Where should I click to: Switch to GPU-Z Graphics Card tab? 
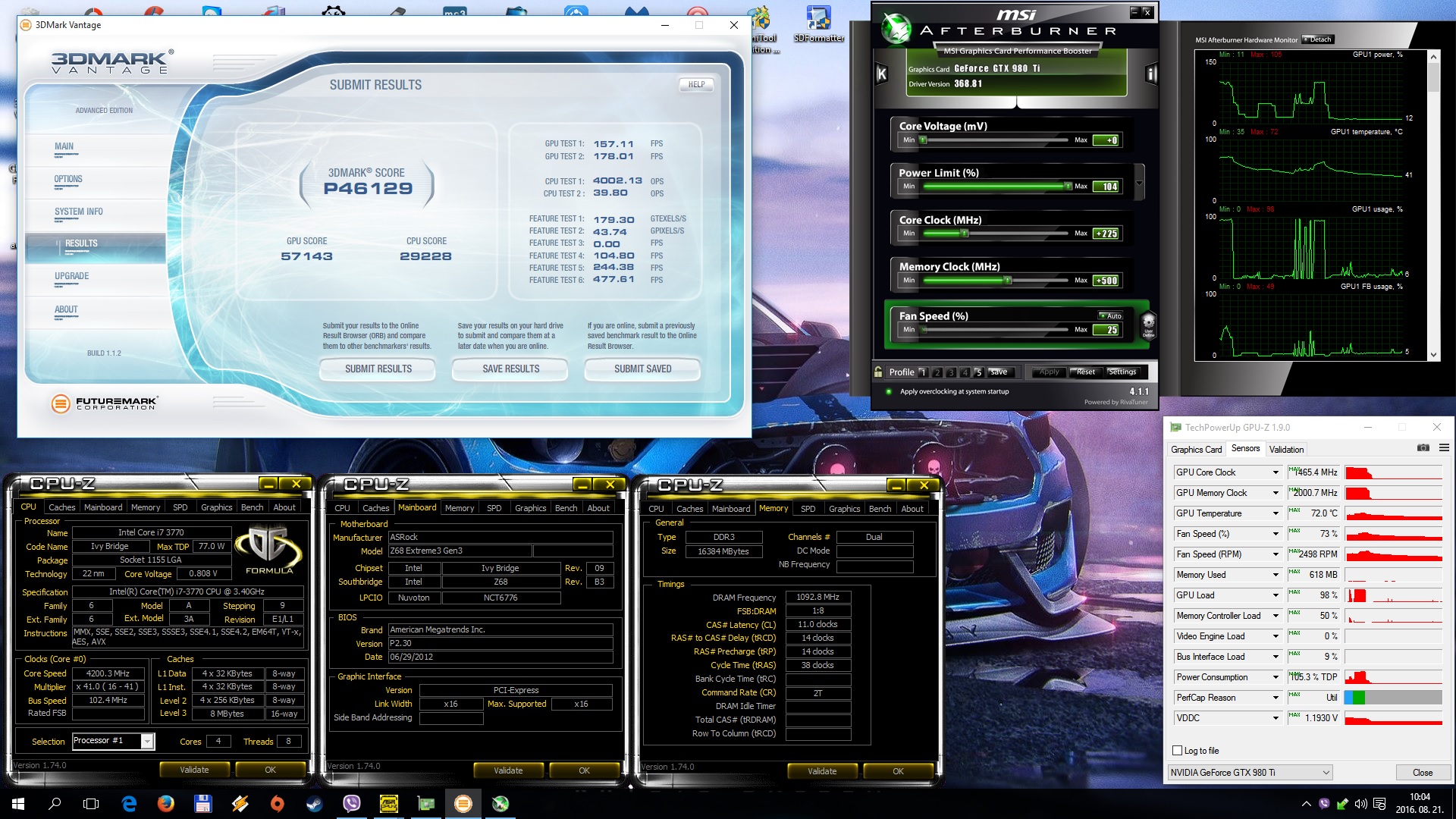[1196, 449]
